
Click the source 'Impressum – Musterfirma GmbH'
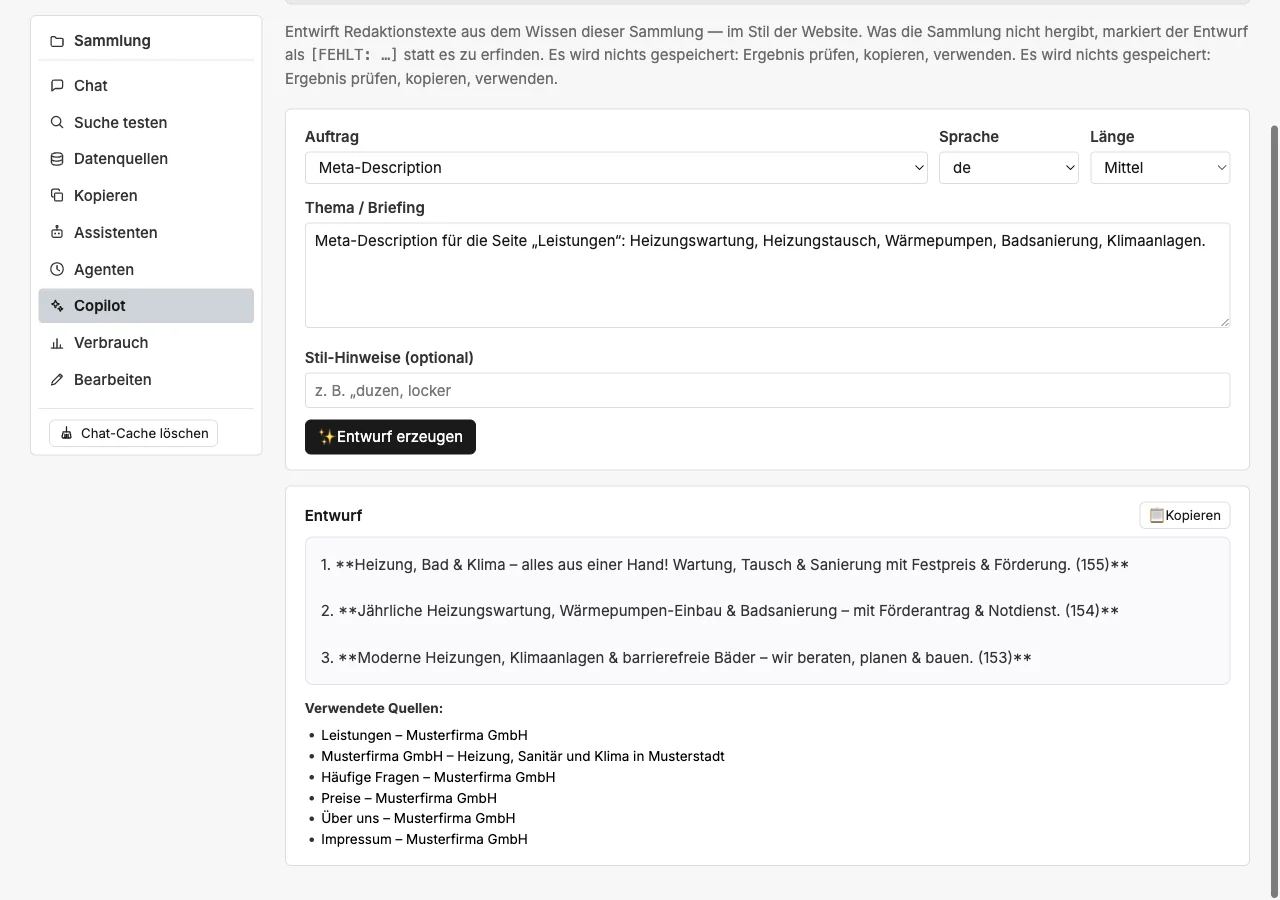424,839
